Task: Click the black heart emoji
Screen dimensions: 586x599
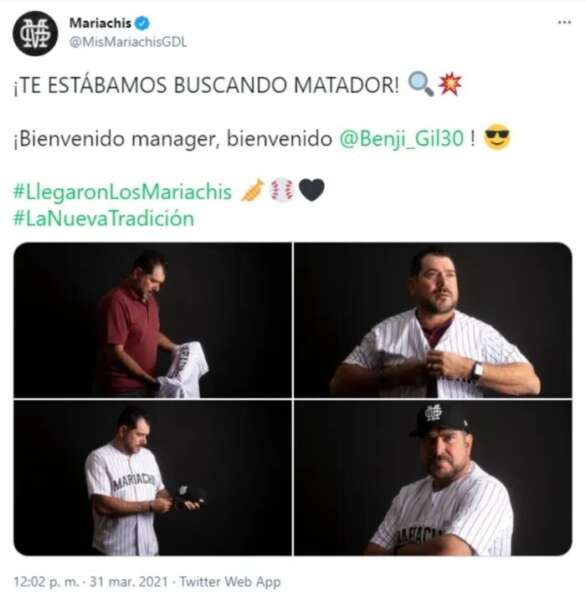Action: pos(311,190)
